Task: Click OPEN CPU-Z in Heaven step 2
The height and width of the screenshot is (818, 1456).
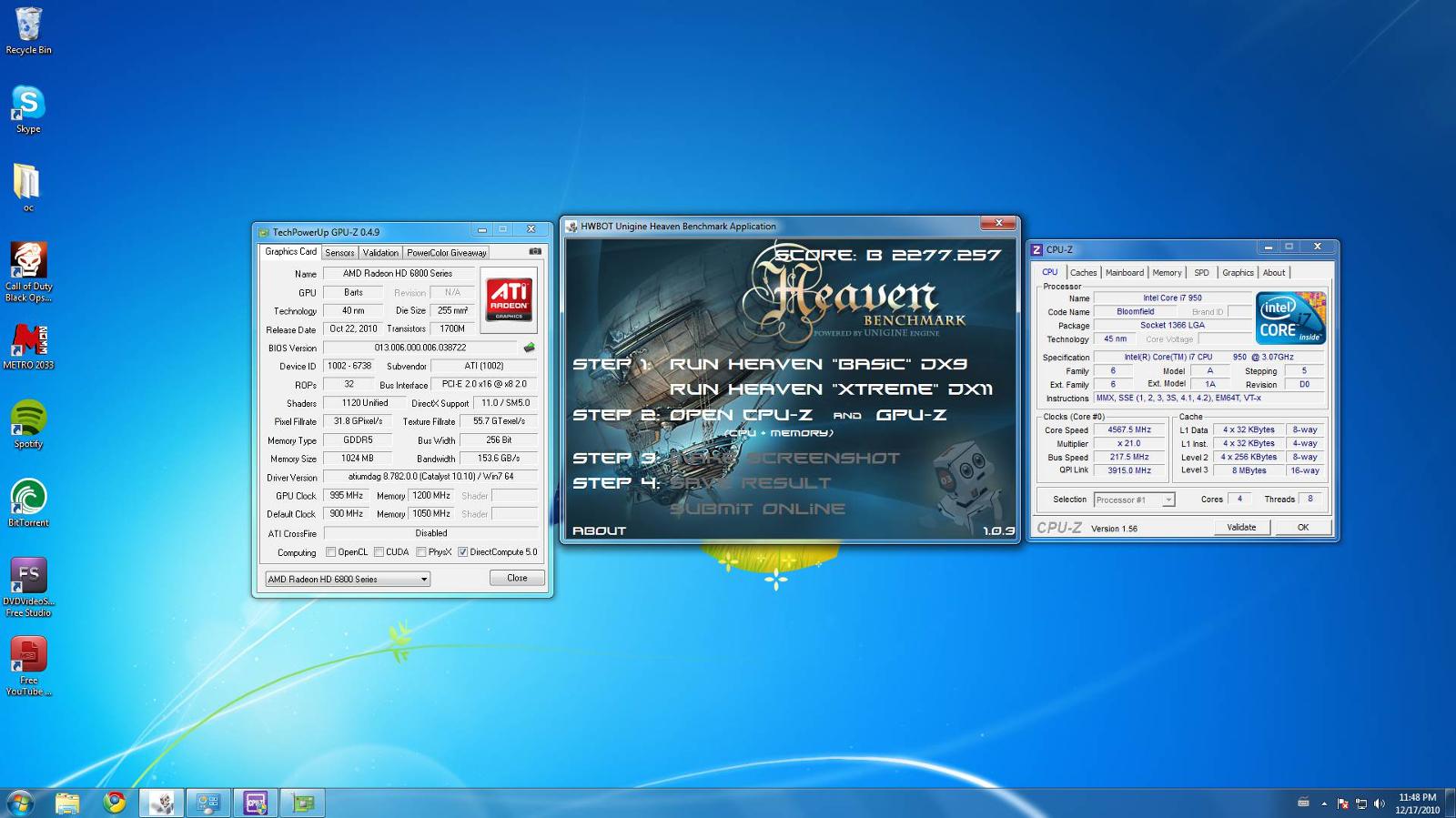Action: pyautogui.click(x=741, y=415)
